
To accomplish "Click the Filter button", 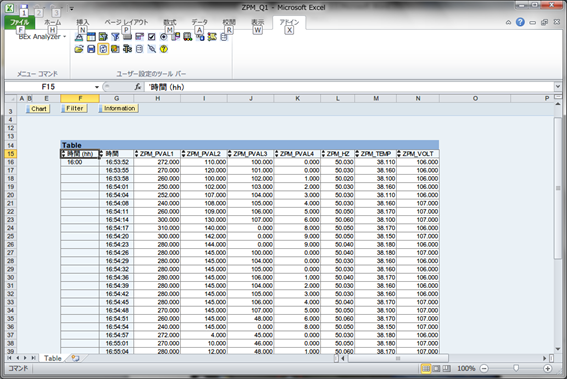I will [74, 108].
